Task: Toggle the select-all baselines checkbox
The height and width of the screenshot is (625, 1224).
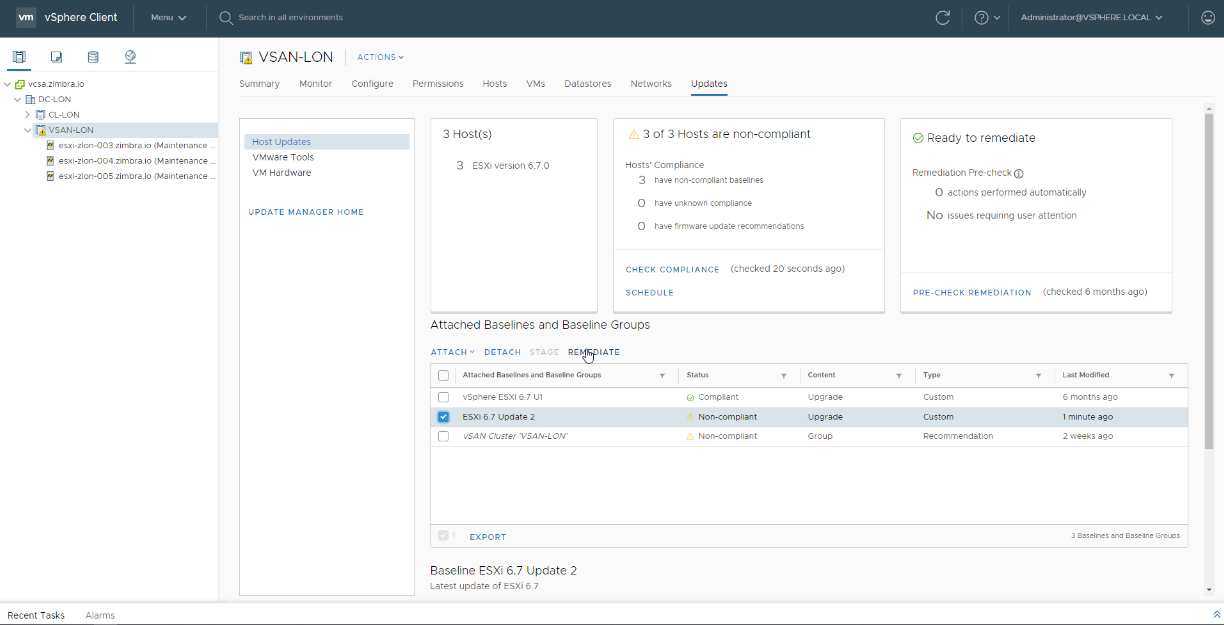Action: 444,376
